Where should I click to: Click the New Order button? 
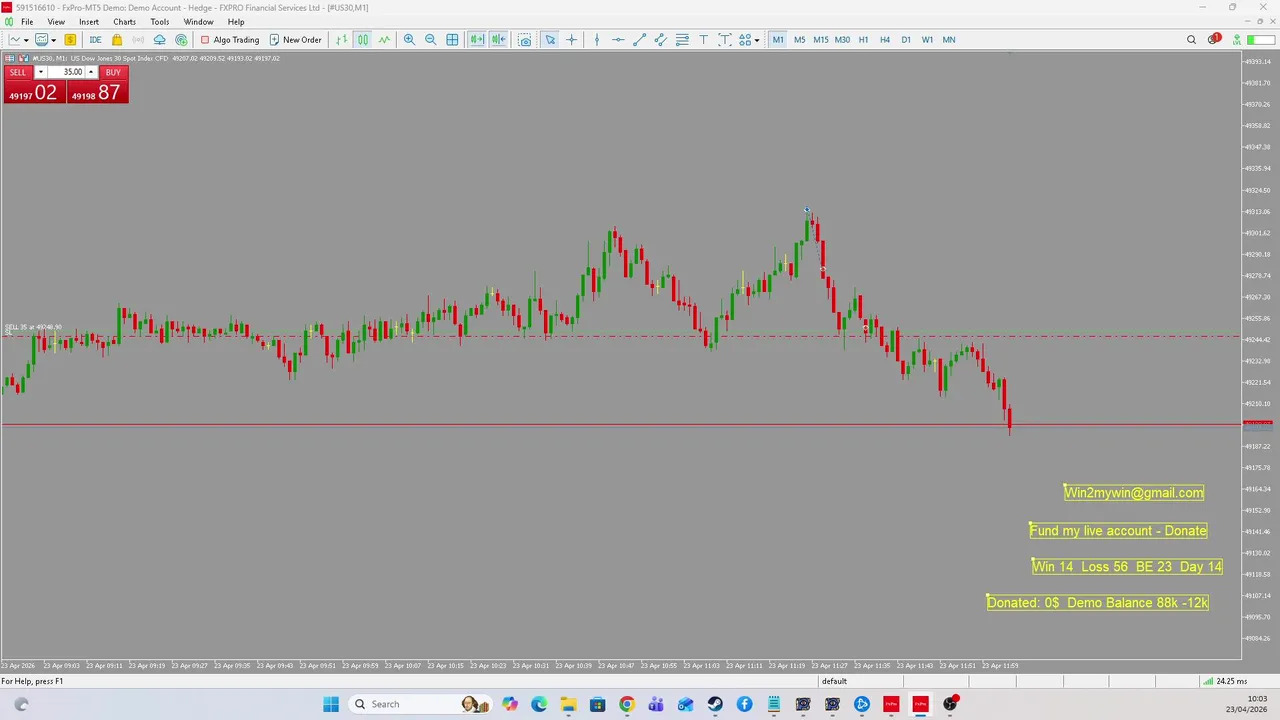point(295,40)
